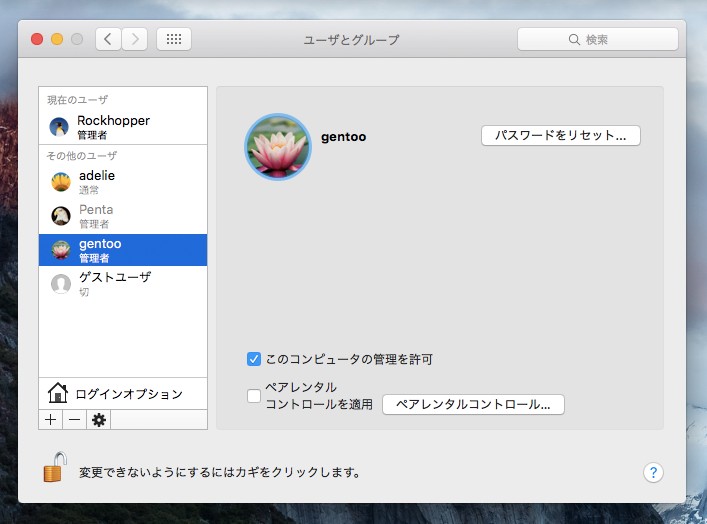
Task: Click the search field
Action: [x=597, y=39]
